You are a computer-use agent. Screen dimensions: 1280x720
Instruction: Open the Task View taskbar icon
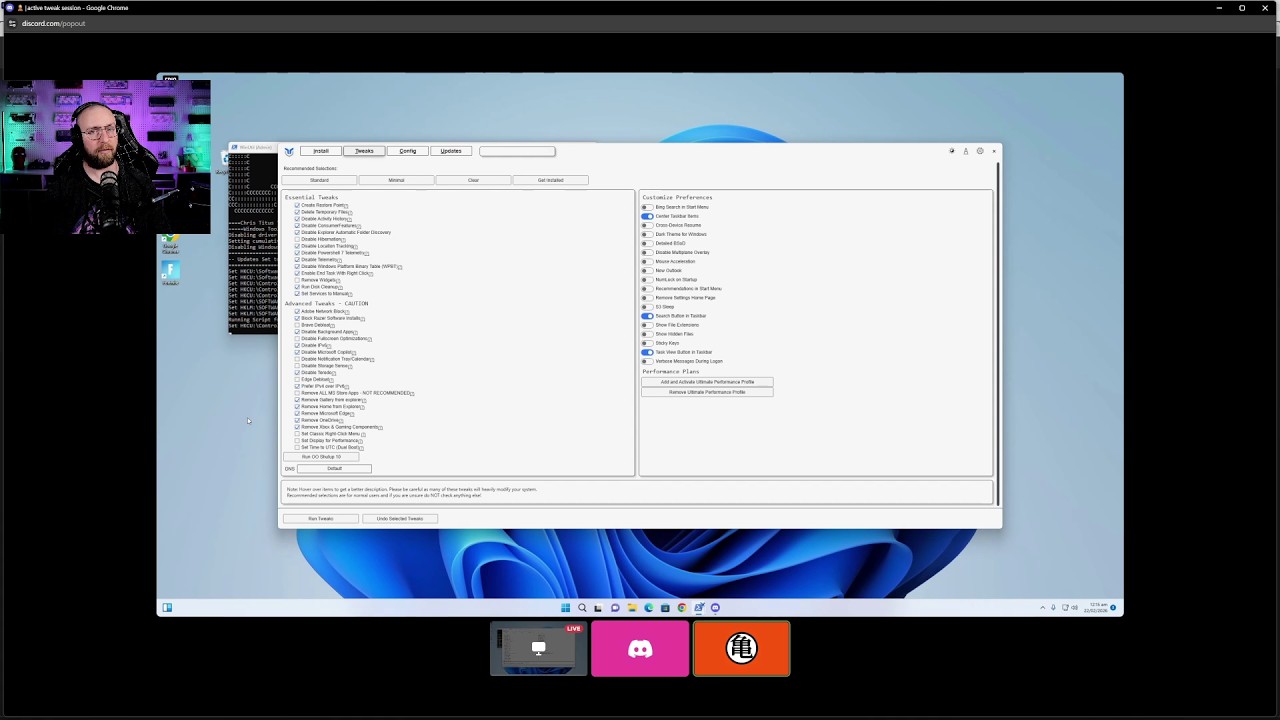598,607
